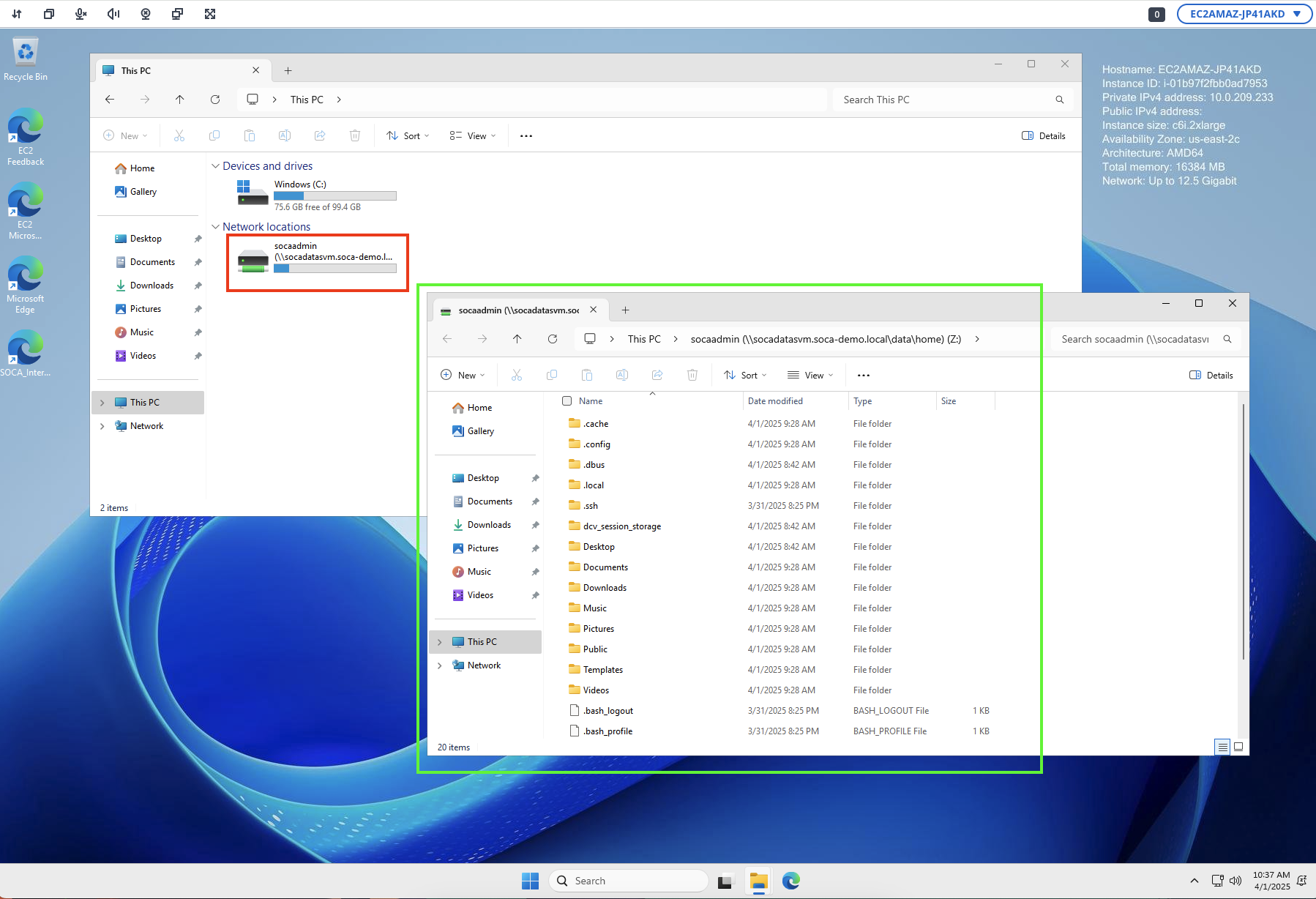Expand the EC2AMAZ-JP41AKD session dropdown
The width and height of the screenshot is (1316, 899).
[x=1244, y=14]
